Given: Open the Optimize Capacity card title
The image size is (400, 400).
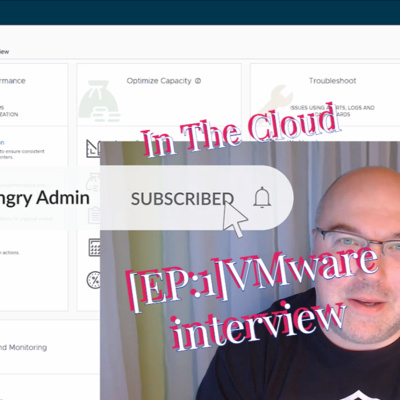Looking at the screenshot, I should pos(159,81).
